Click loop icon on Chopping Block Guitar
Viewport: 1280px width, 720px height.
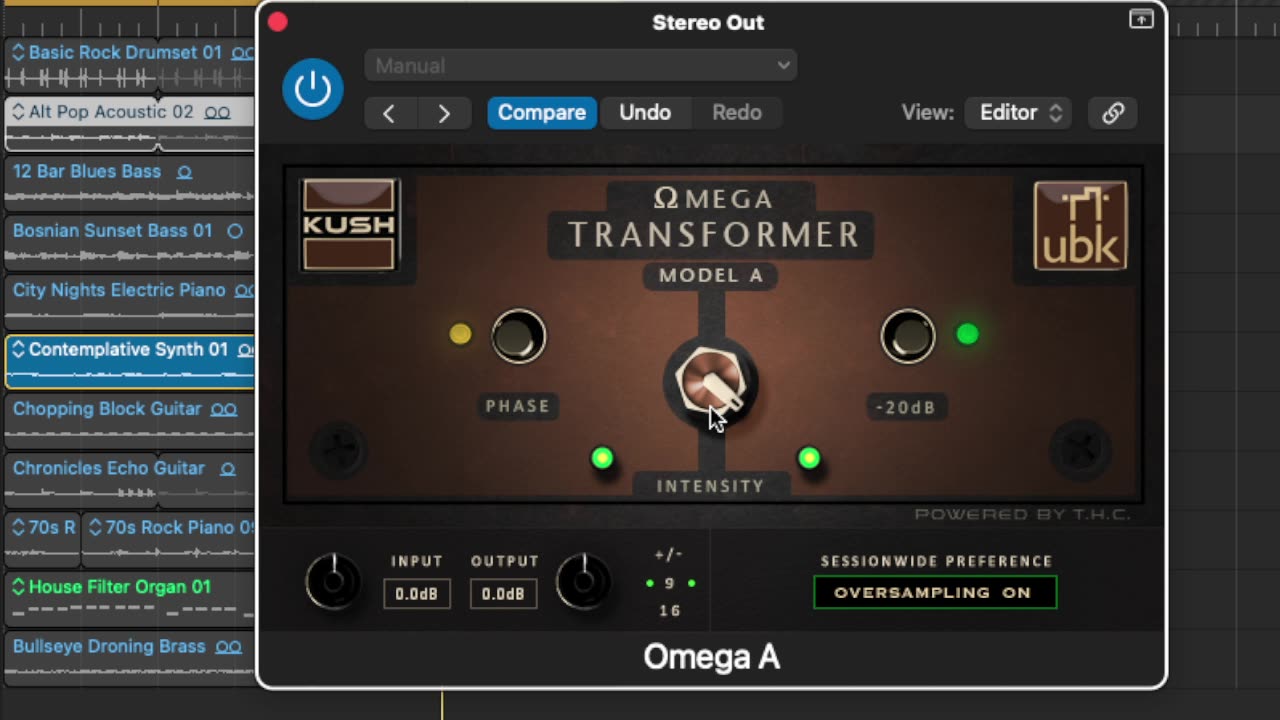pos(224,410)
